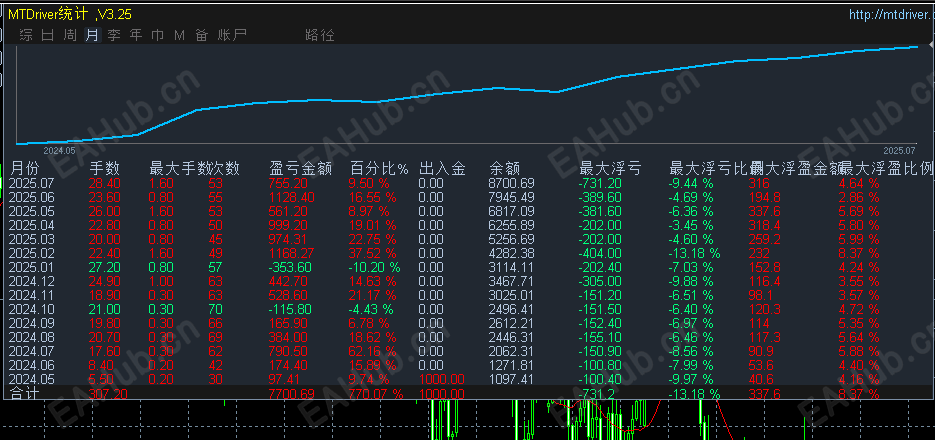Click the 盈亏金额 column header
935x440 pixels.
click(x=301, y=169)
